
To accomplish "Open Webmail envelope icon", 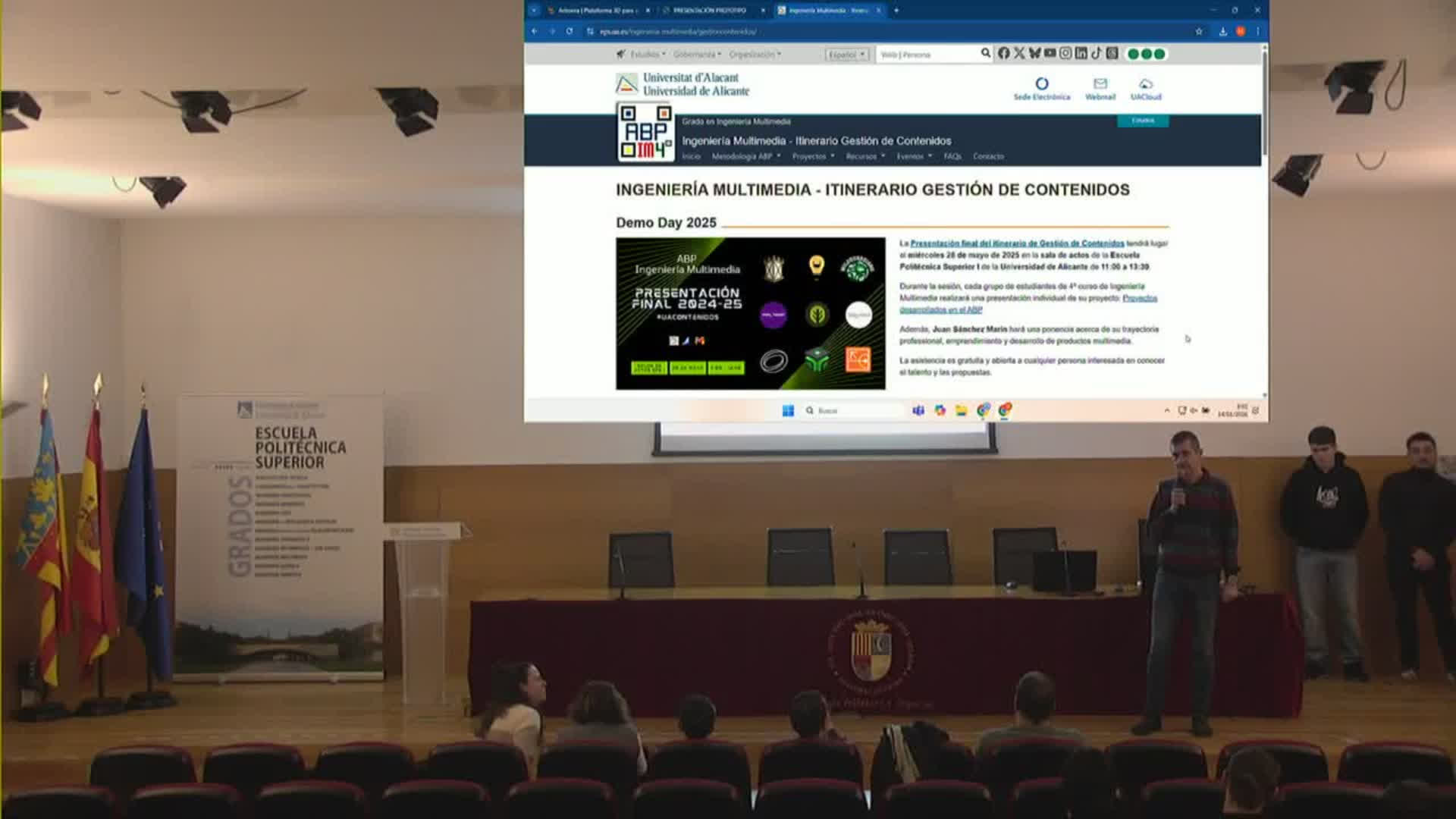I will [1100, 84].
